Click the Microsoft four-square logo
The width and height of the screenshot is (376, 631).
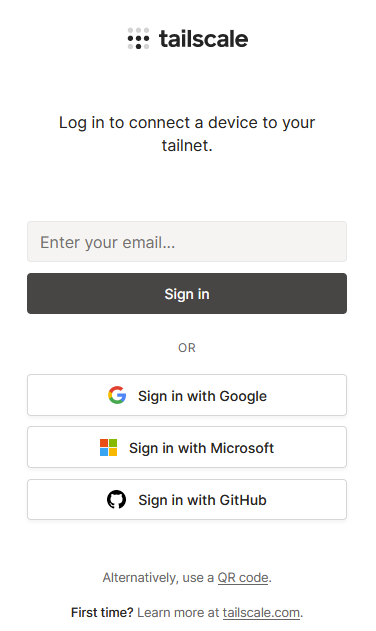(109, 447)
